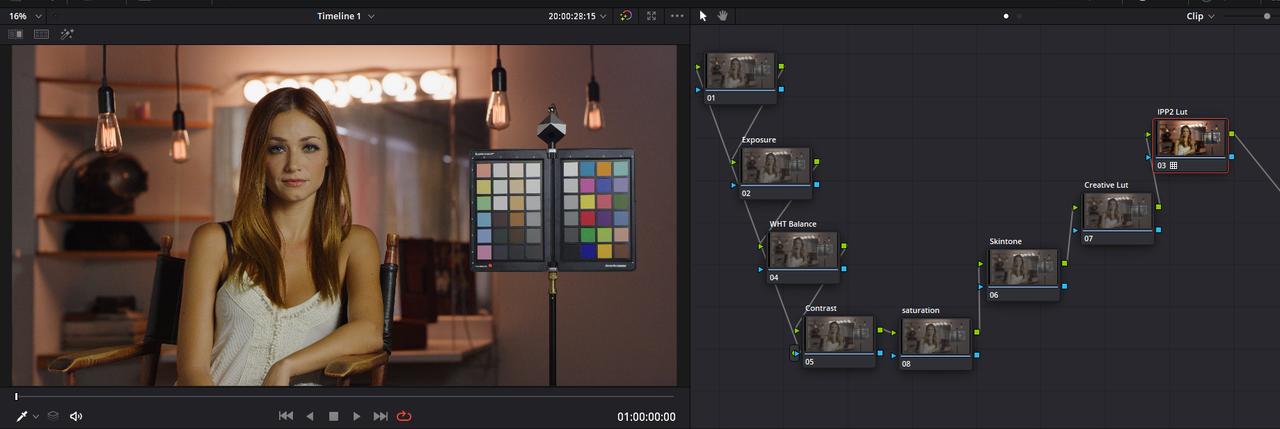Open the Timeline 1 selector dropdown
1280x429 pixels.
coord(346,16)
